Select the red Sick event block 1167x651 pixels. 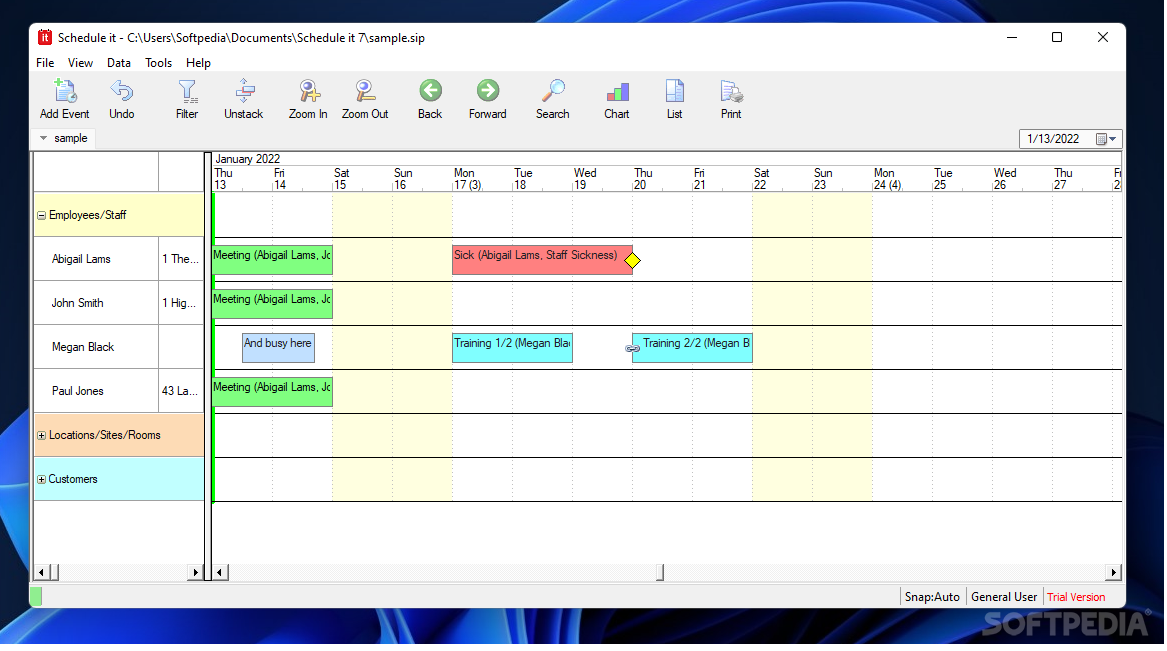pyautogui.click(x=543, y=260)
